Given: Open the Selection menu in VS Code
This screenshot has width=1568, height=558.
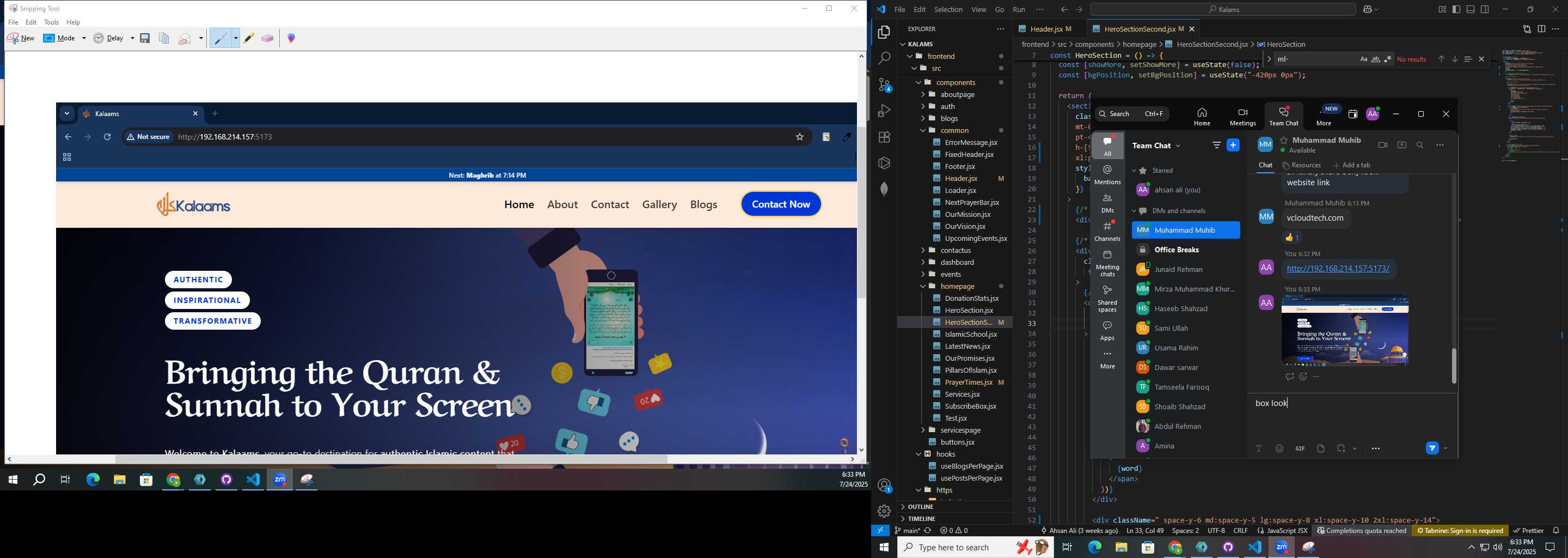Looking at the screenshot, I should pos(948,10).
